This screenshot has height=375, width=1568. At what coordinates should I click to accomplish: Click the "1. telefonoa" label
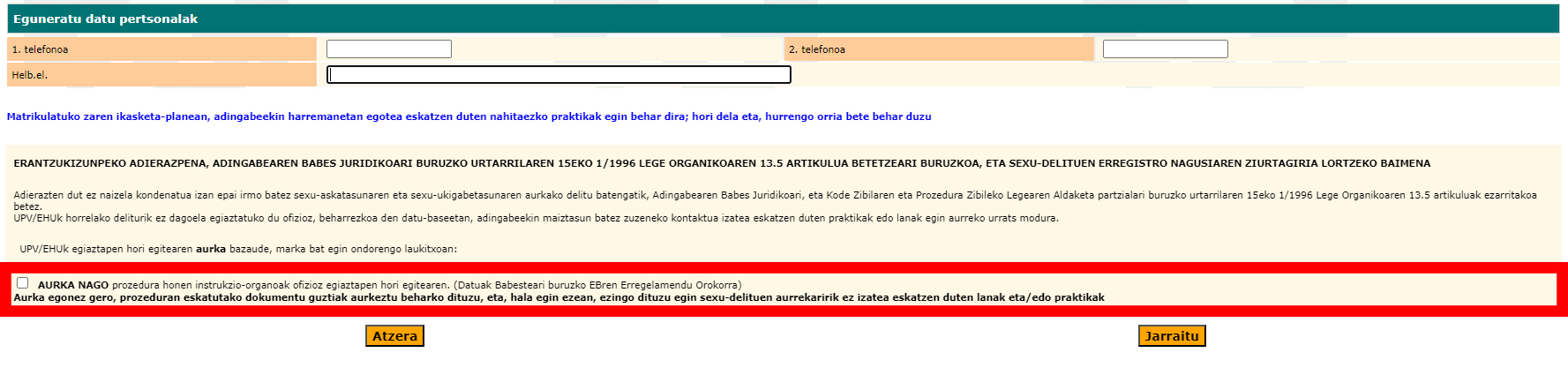(x=40, y=49)
